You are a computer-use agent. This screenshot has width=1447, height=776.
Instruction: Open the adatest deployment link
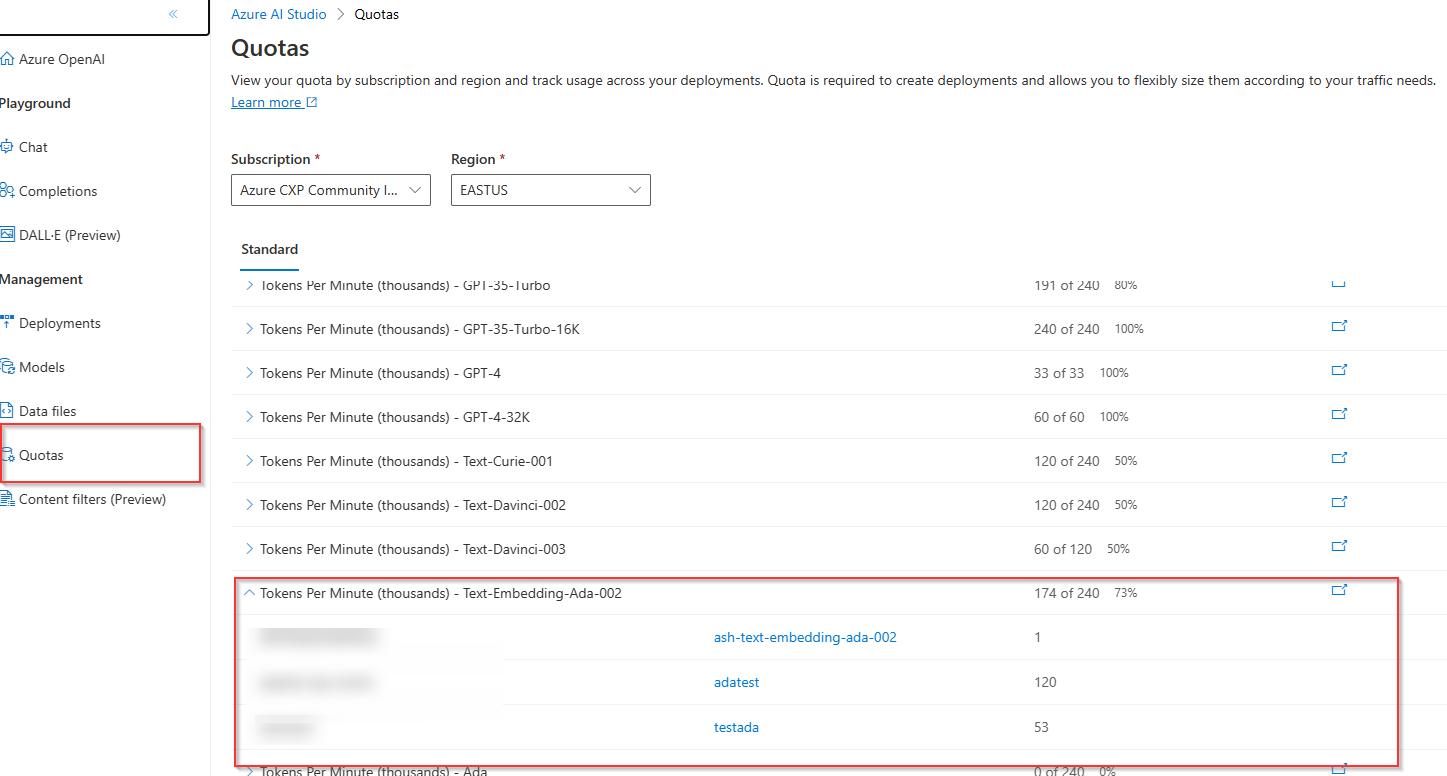[737, 682]
